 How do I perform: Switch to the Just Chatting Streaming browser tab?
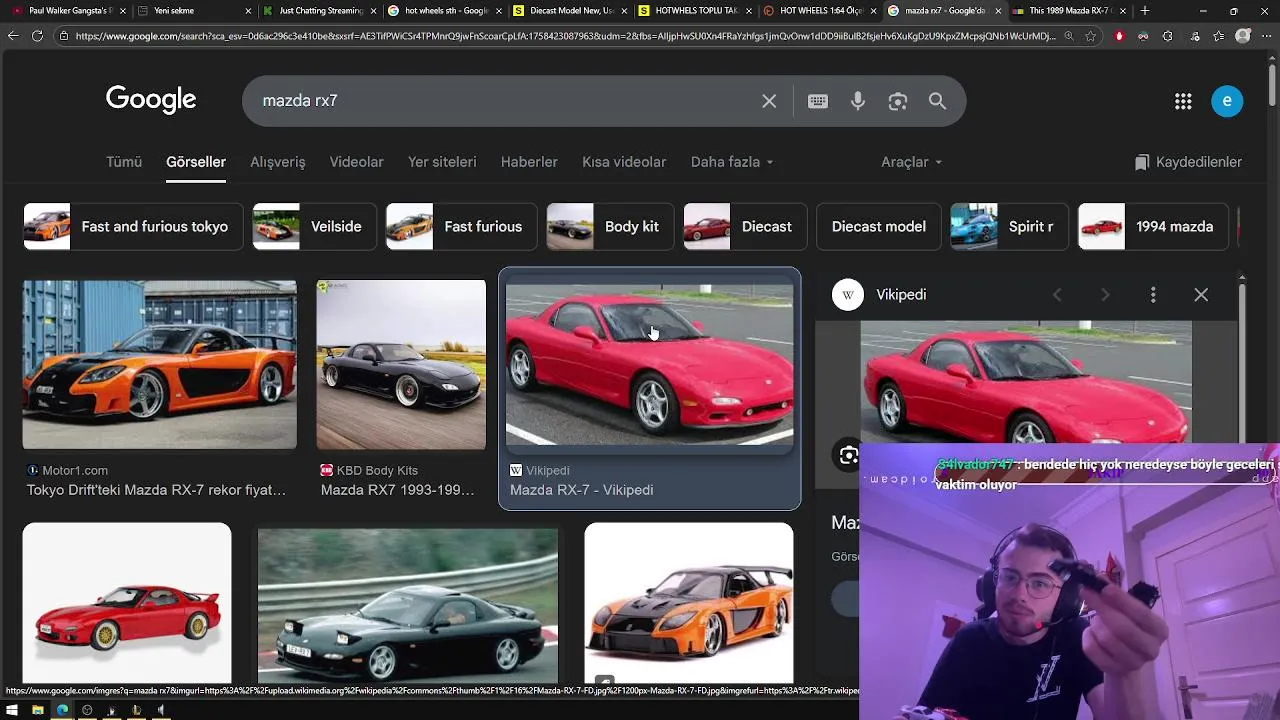(x=318, y=11)
